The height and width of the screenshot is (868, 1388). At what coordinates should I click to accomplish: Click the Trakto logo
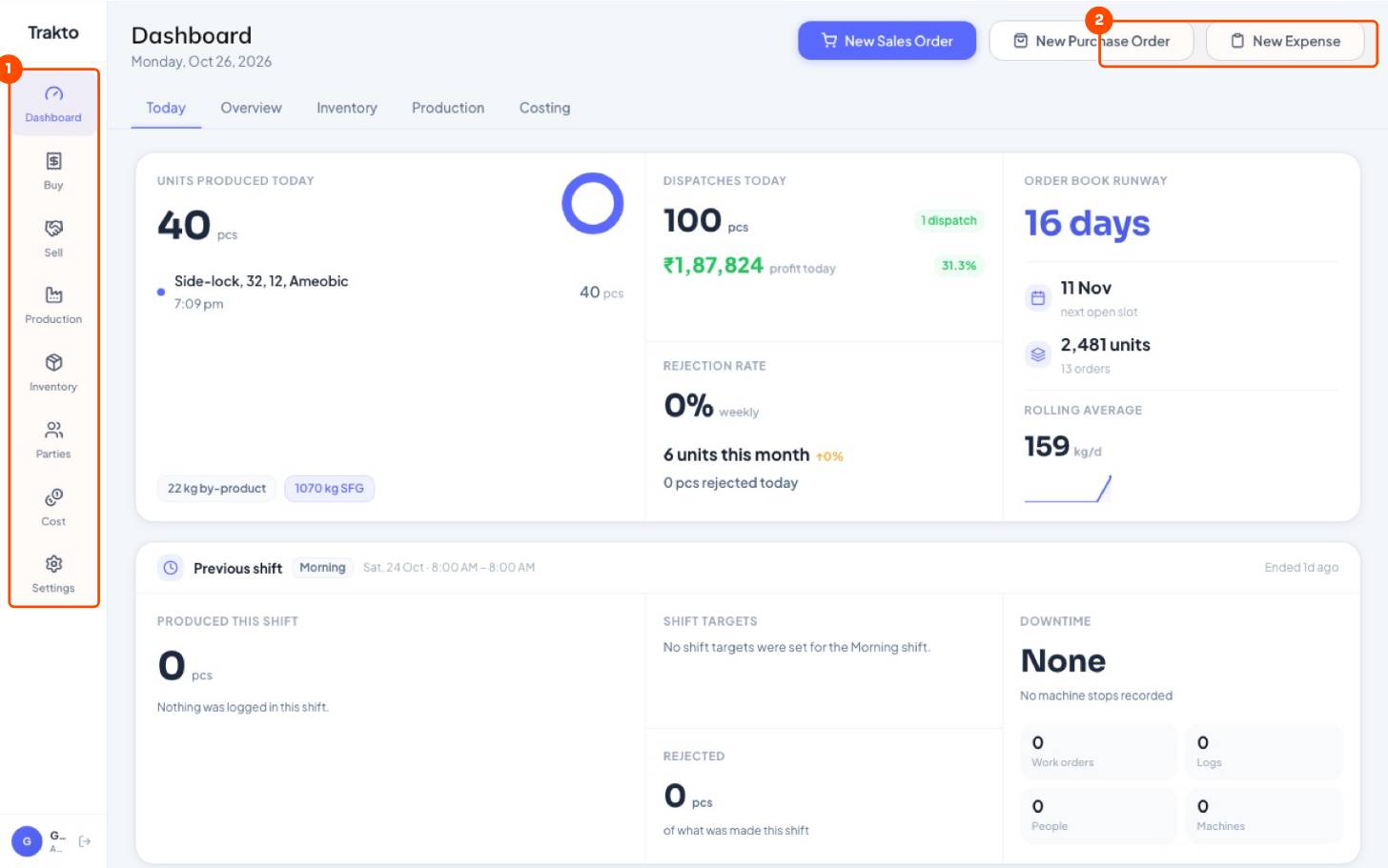coord(53,32)
